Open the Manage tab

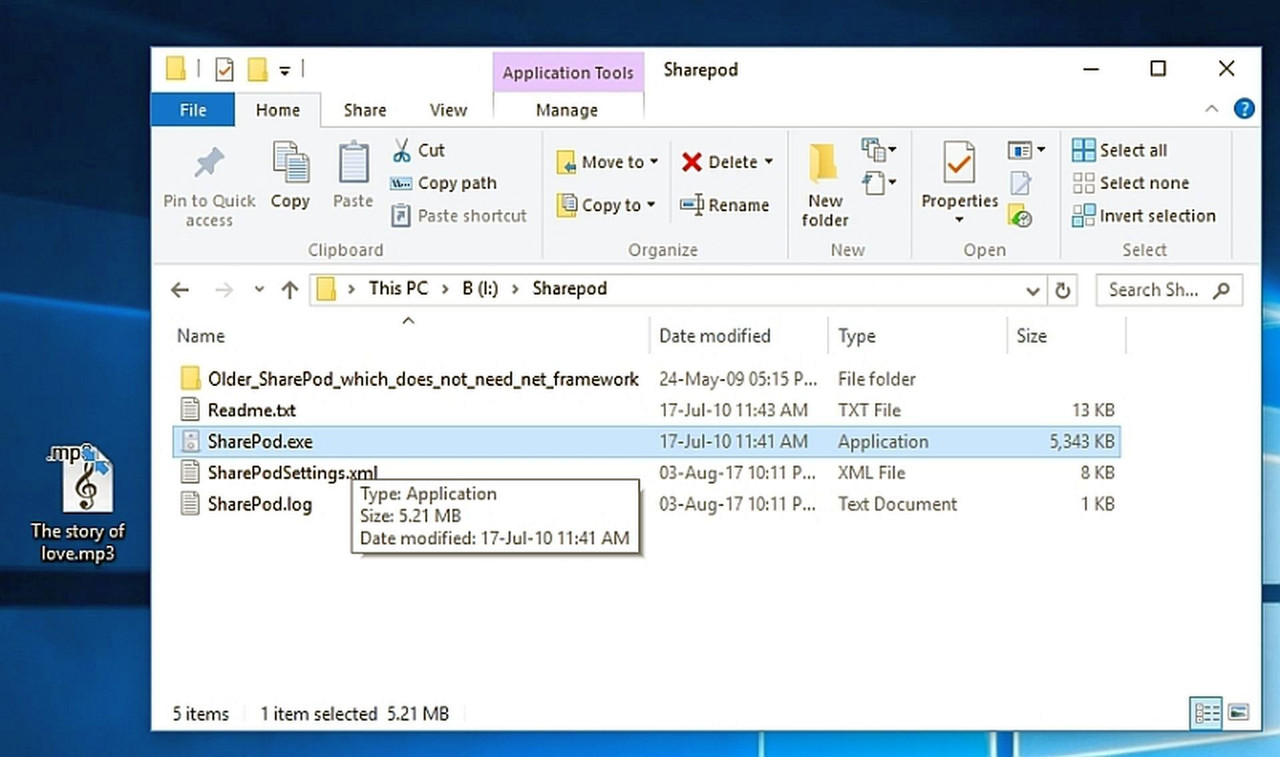pos(567,110)
